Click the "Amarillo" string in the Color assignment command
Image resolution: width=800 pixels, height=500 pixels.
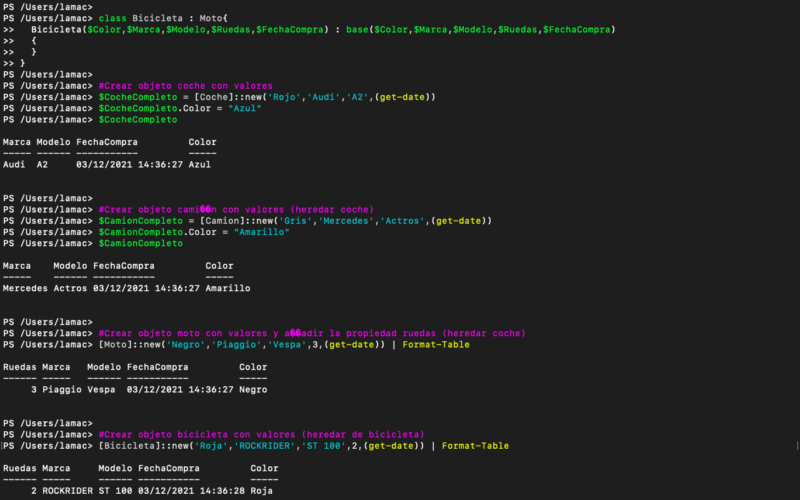point(262,231)
